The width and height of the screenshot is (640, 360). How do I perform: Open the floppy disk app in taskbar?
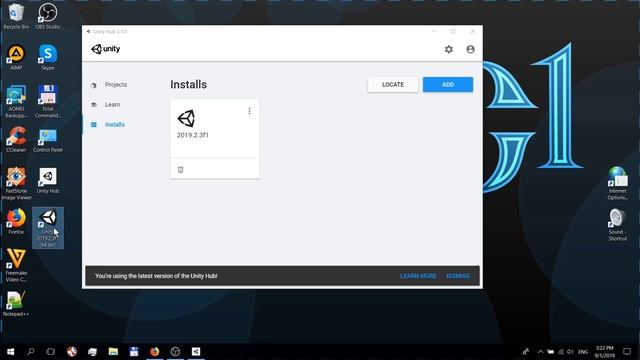pos(134,351)
